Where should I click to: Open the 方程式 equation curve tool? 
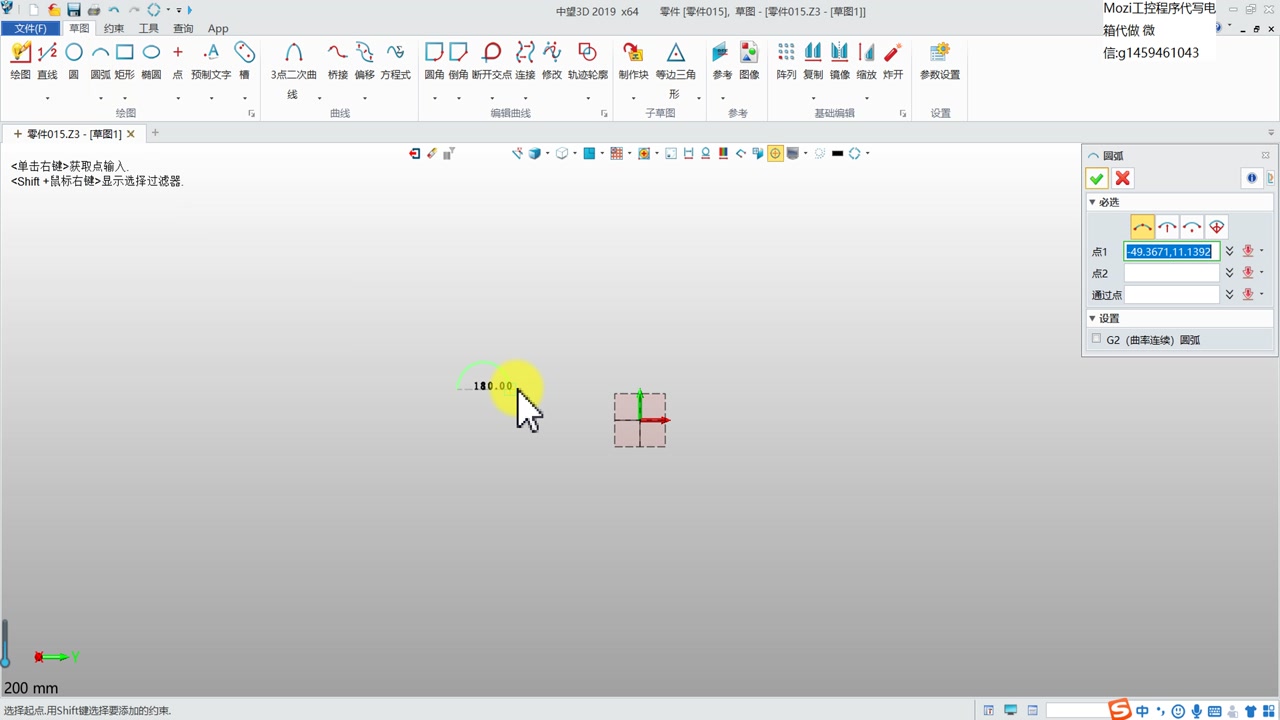tap(395, 62)
